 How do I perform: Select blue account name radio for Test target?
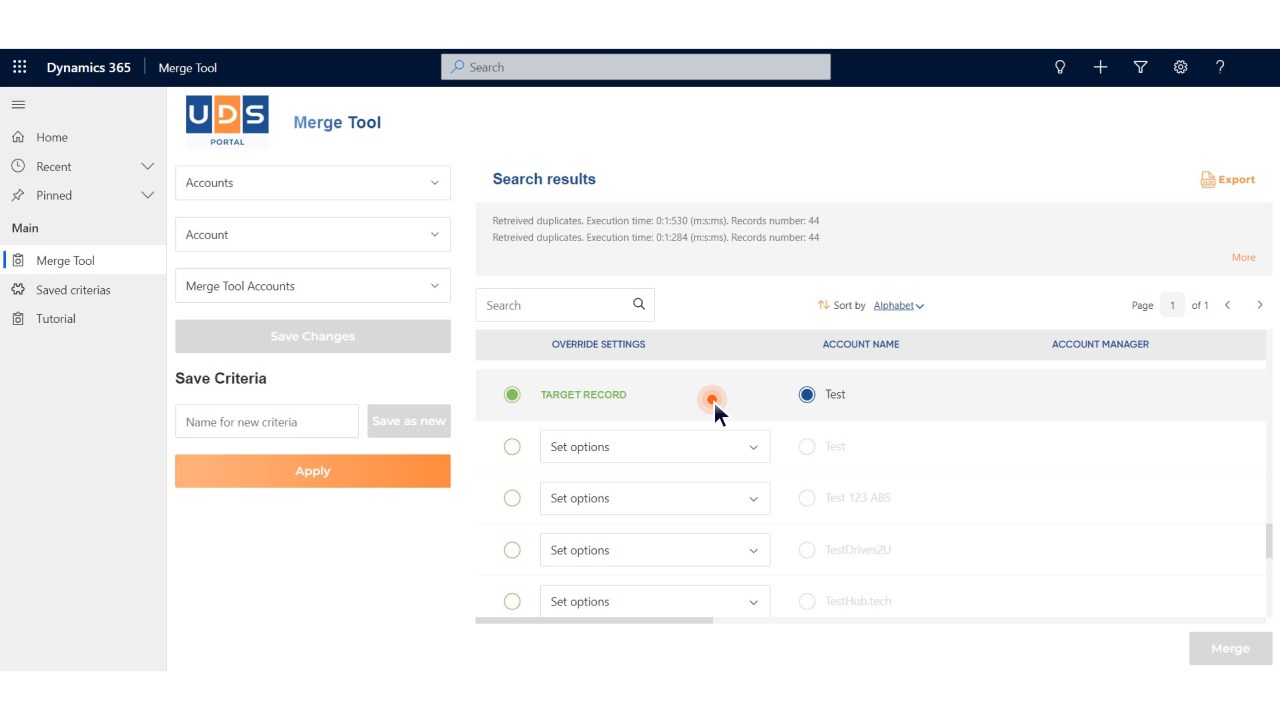tap(807, 395)
